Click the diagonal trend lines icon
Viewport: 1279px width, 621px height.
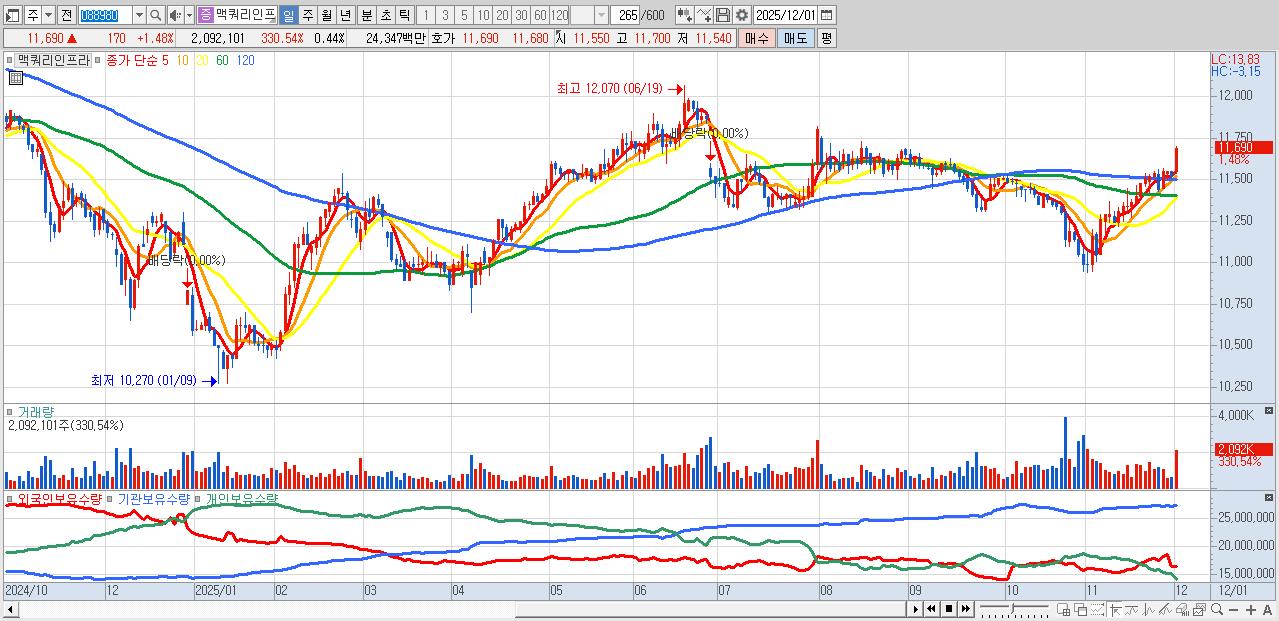coord(1165,609)
